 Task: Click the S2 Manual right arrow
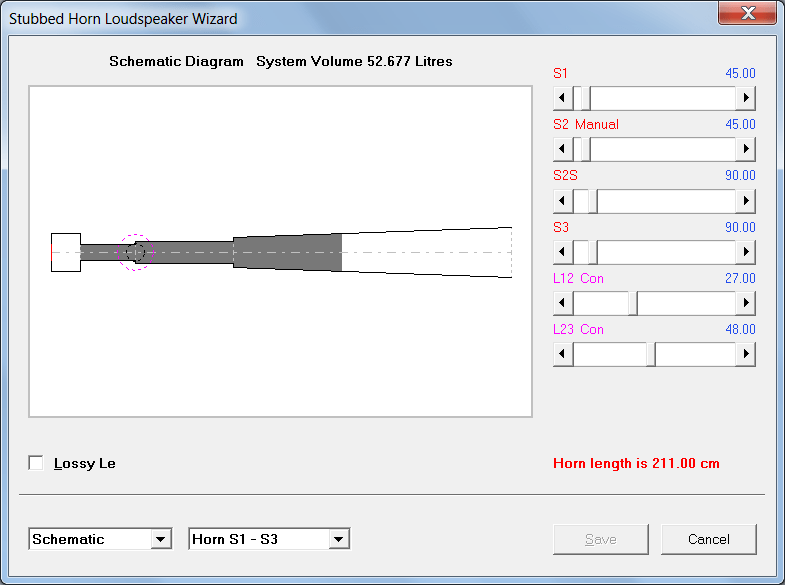(745, 149)
